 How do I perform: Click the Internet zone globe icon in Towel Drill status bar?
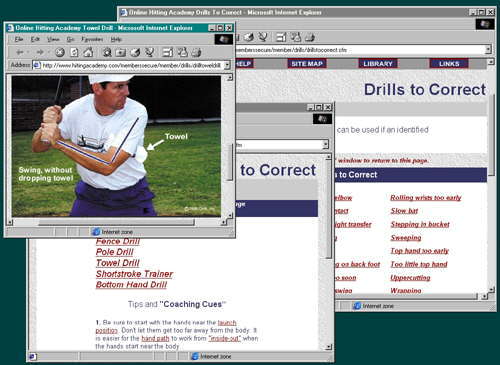coord(96,232)
